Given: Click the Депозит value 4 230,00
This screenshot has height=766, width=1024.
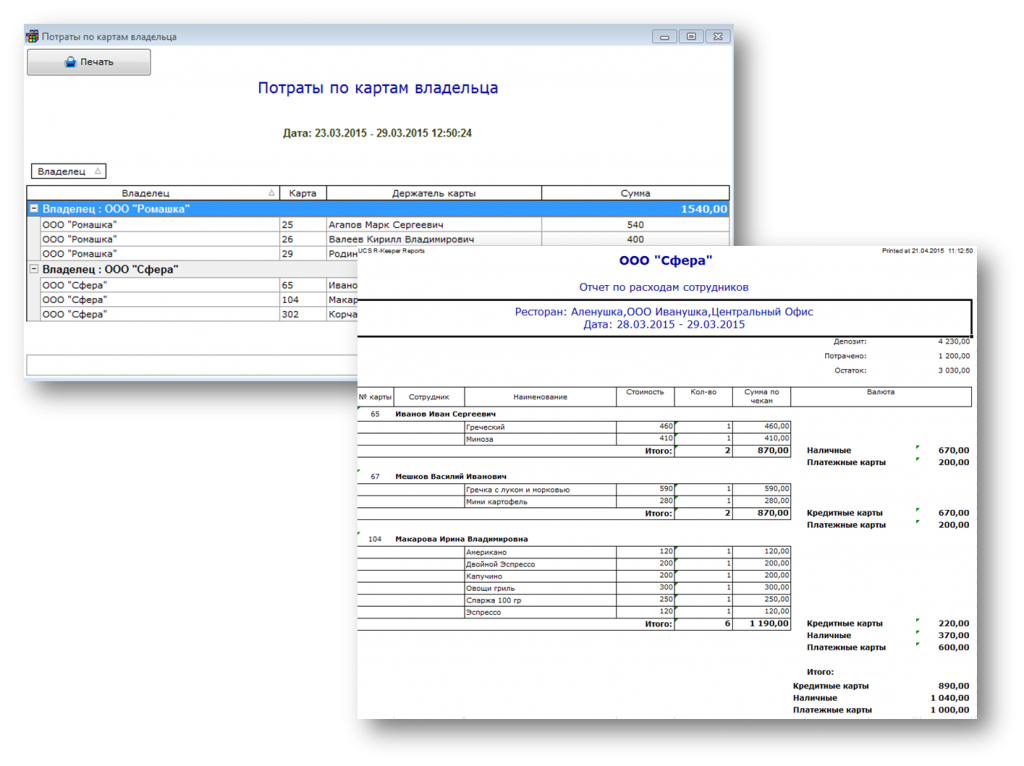Looking at the screenshot, I should (x=953, y=341).
